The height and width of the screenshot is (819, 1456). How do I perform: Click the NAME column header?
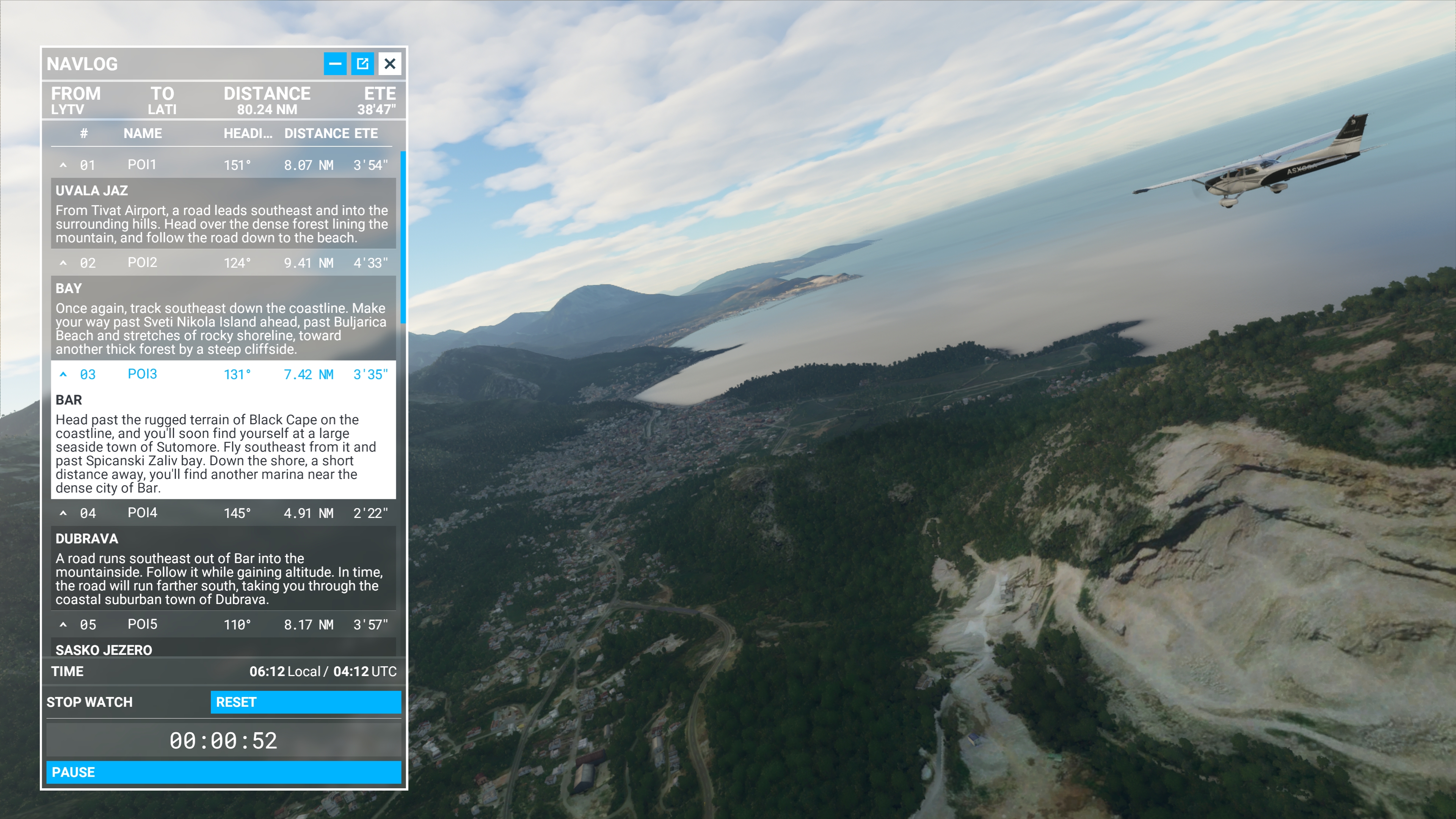143,133
